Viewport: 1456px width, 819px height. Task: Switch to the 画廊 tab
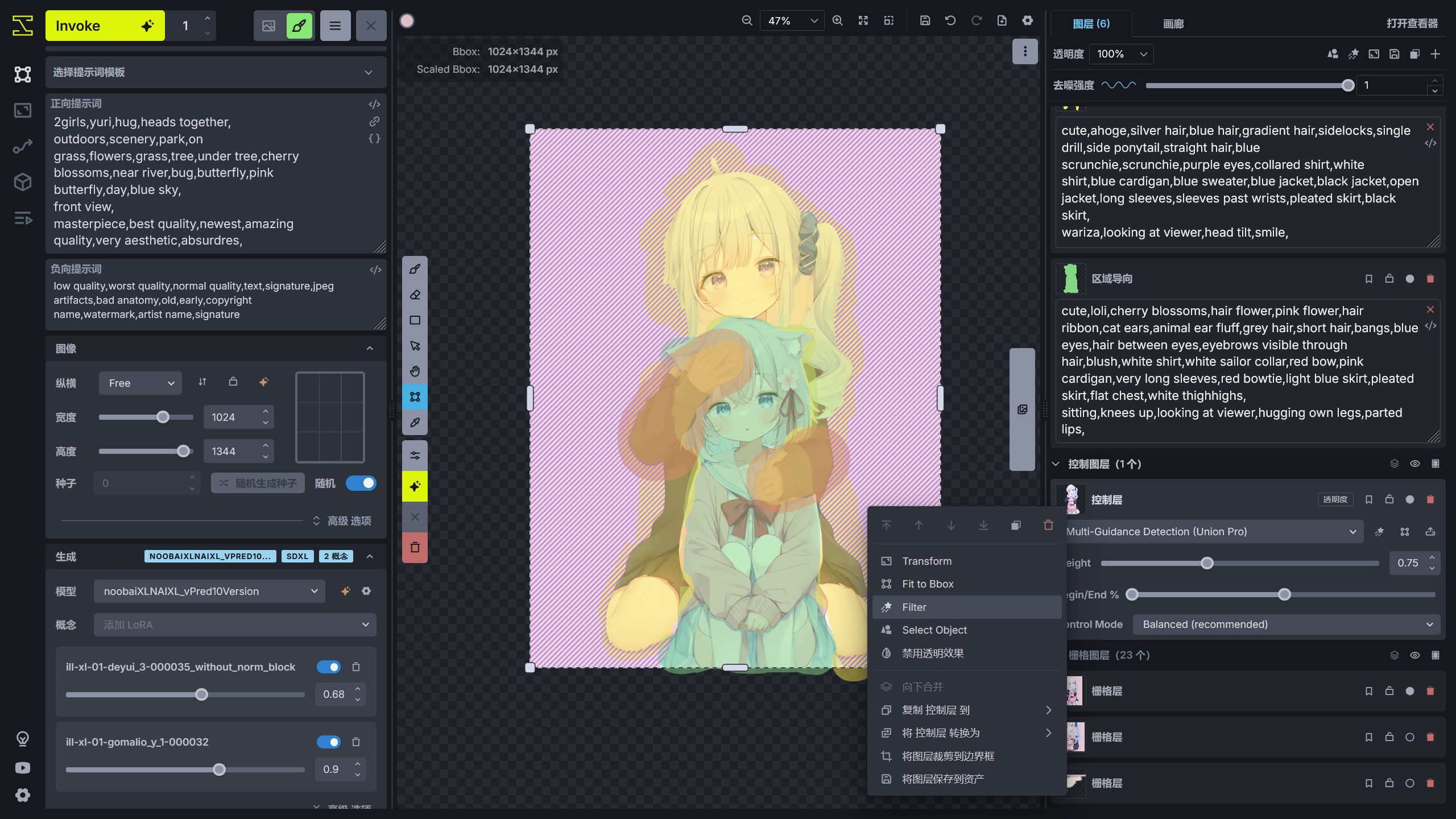click(x=1173, y=24)
